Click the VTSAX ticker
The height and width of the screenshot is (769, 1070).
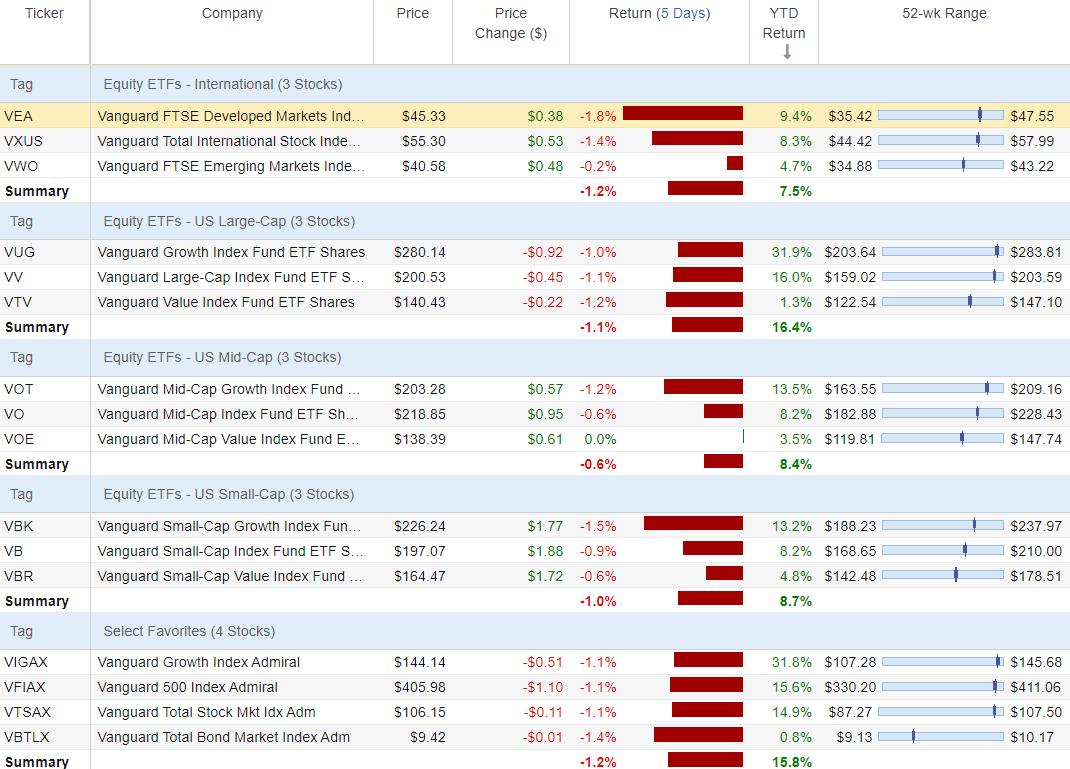click(27, 712)
